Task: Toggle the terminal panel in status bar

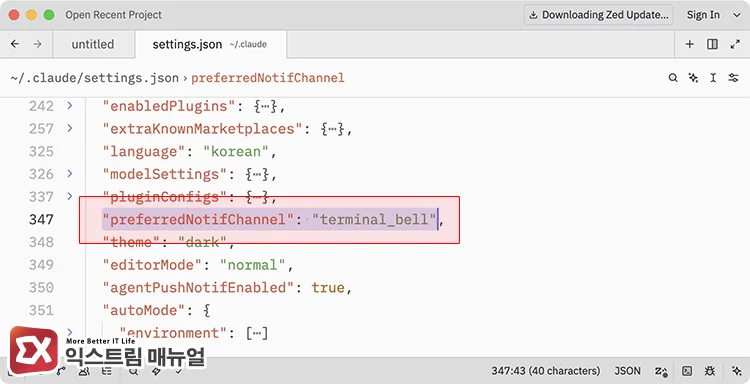Action: 687,371
